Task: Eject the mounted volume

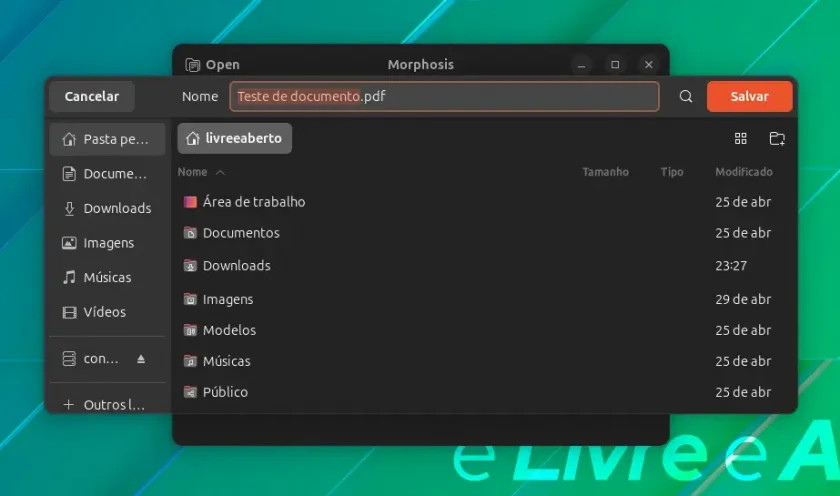Action: coord(141,359)
